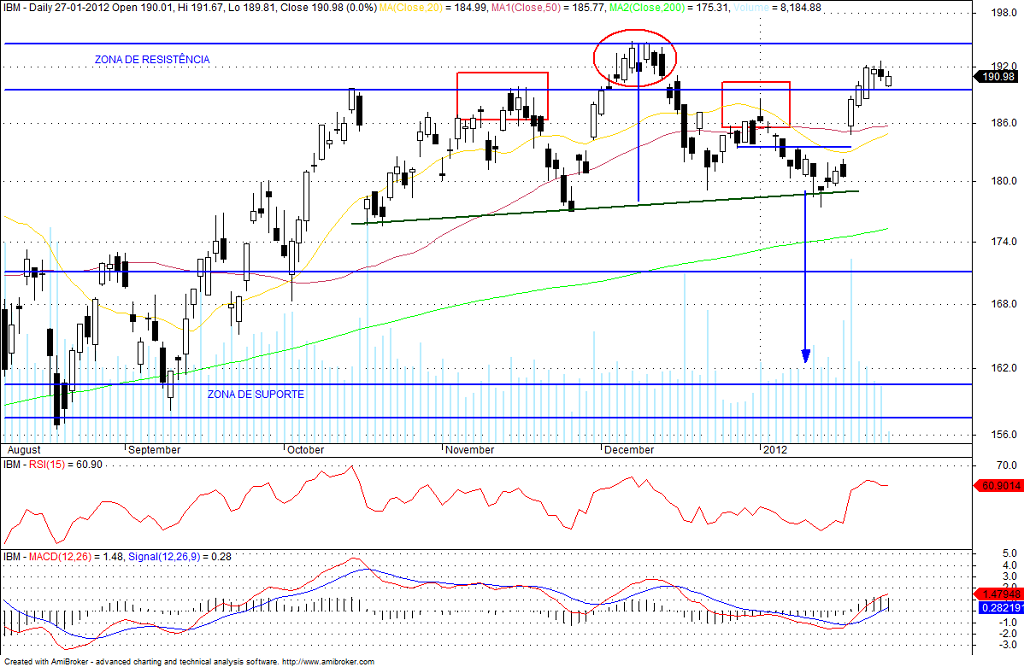Select the MA1(Close,50) = 185.77 legend
This screenshot has height=667, width=1024.
[x=549, y=8]
